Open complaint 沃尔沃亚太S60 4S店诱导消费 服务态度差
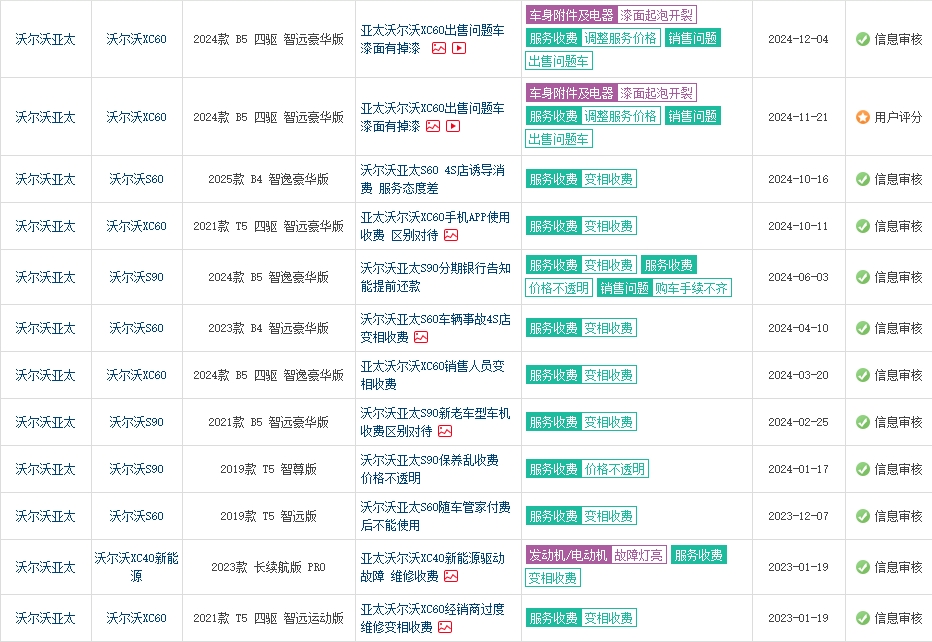Viewport: 932px width, 642px height. tap(432, 179)
